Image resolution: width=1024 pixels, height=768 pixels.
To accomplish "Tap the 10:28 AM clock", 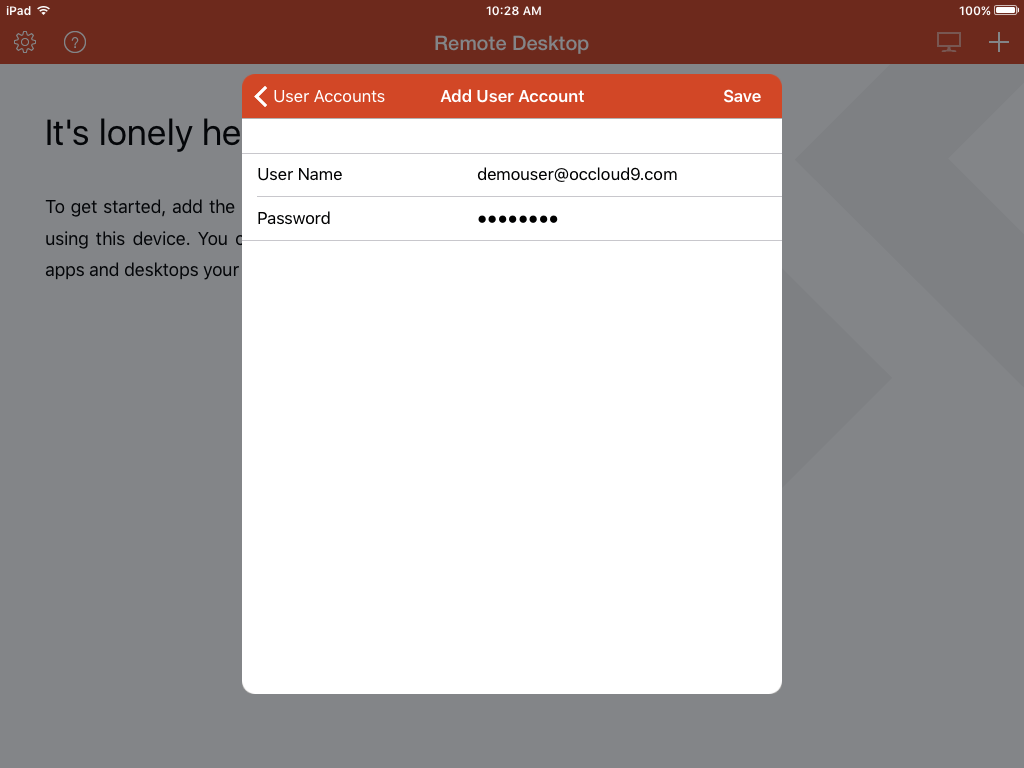I will 513,10.
